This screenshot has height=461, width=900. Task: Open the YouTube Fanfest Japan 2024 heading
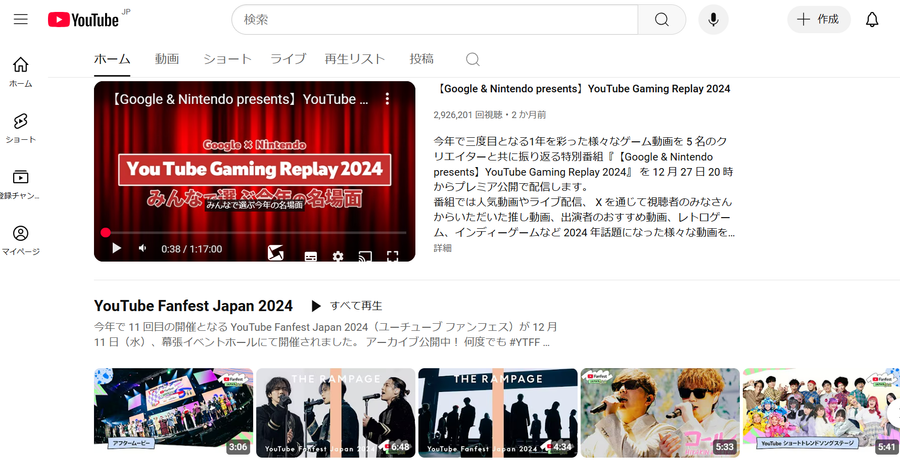click(193, 306)
